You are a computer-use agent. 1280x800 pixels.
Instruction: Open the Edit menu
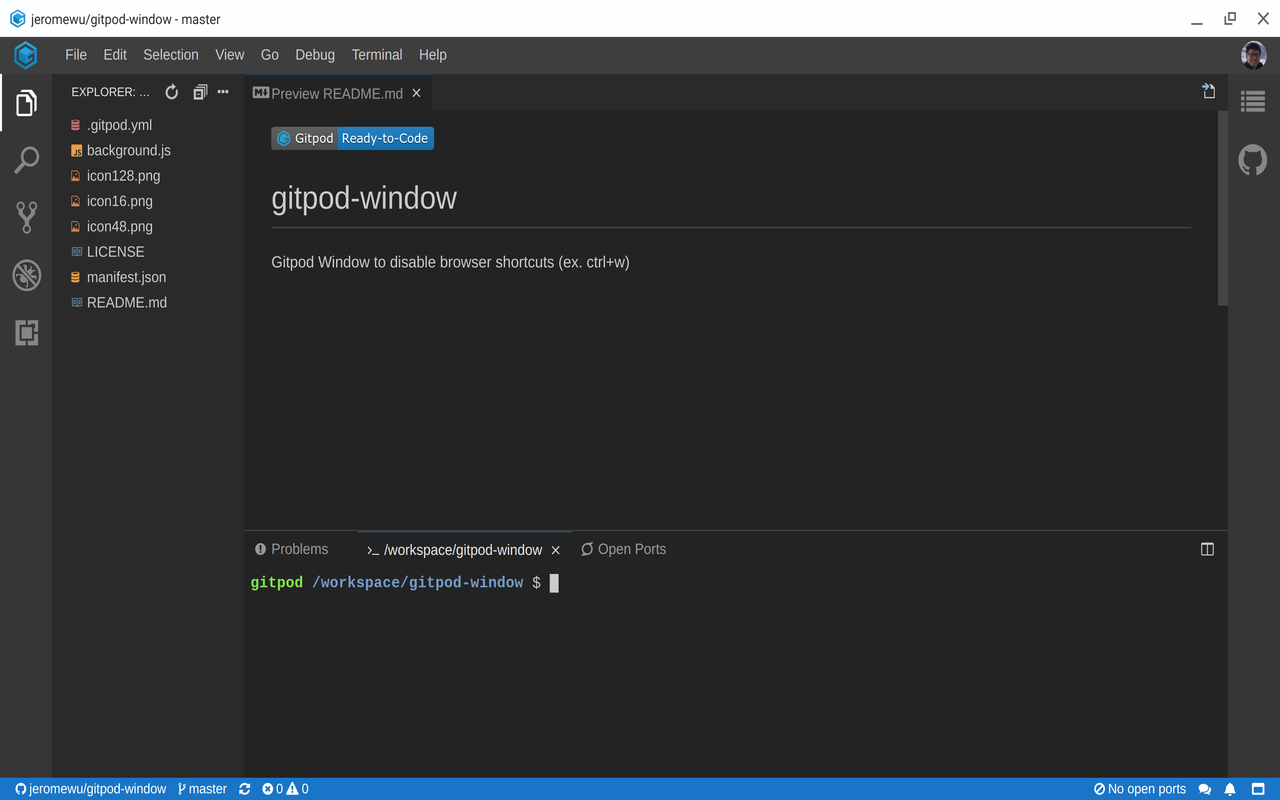pyautogui.click(x=115, y=55)
